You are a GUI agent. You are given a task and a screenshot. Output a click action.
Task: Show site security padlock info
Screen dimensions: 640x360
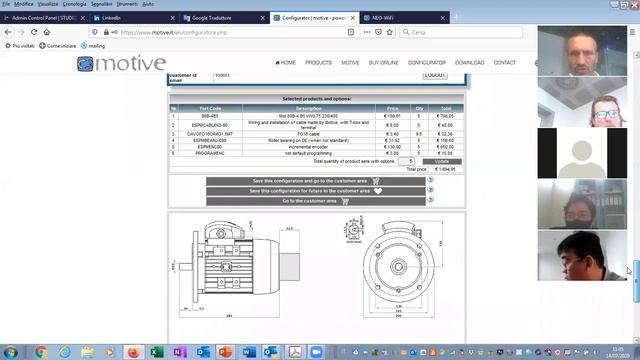pos(106,32)
